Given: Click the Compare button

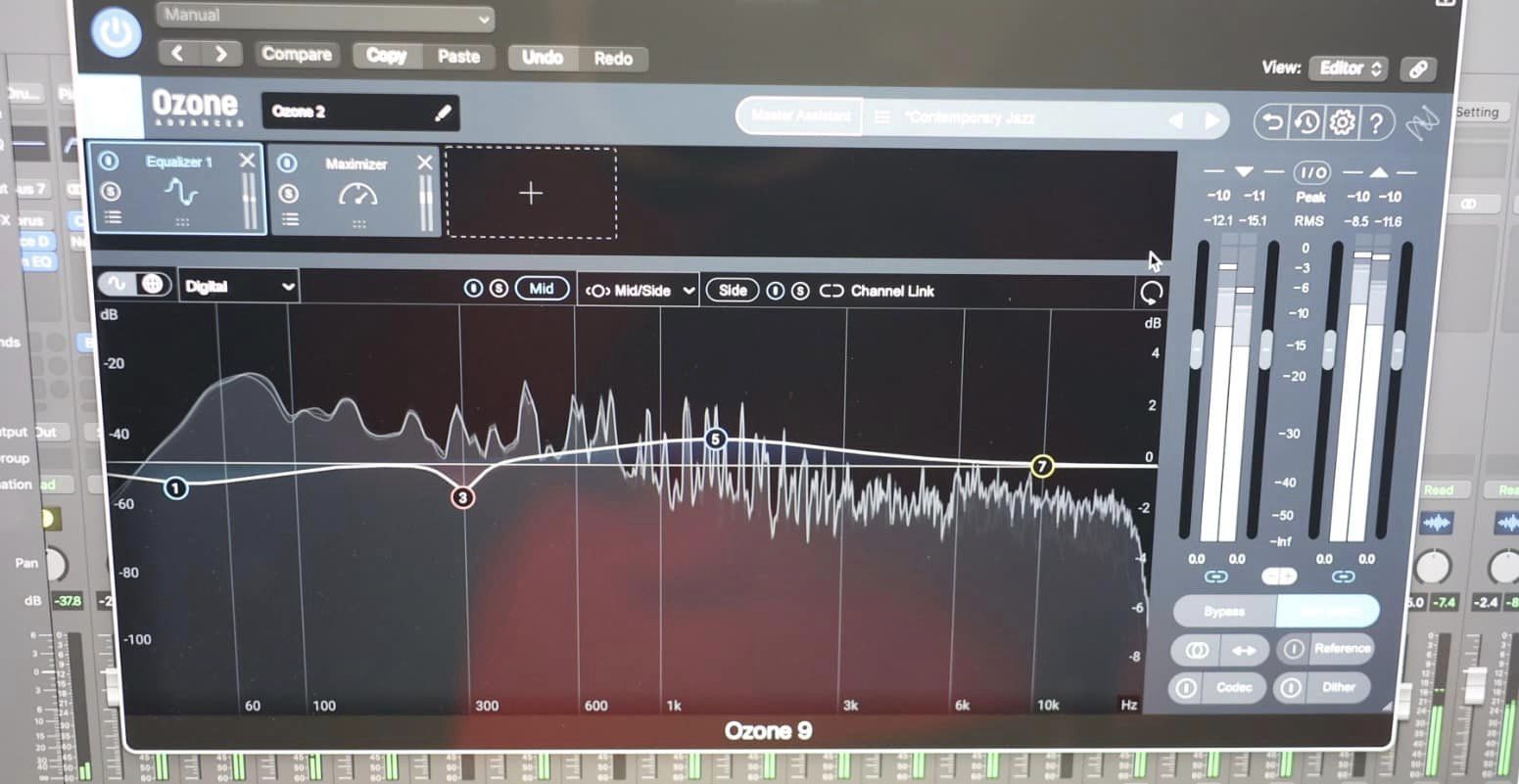Looking at the screenshot, I should click(x=297, y=55).
